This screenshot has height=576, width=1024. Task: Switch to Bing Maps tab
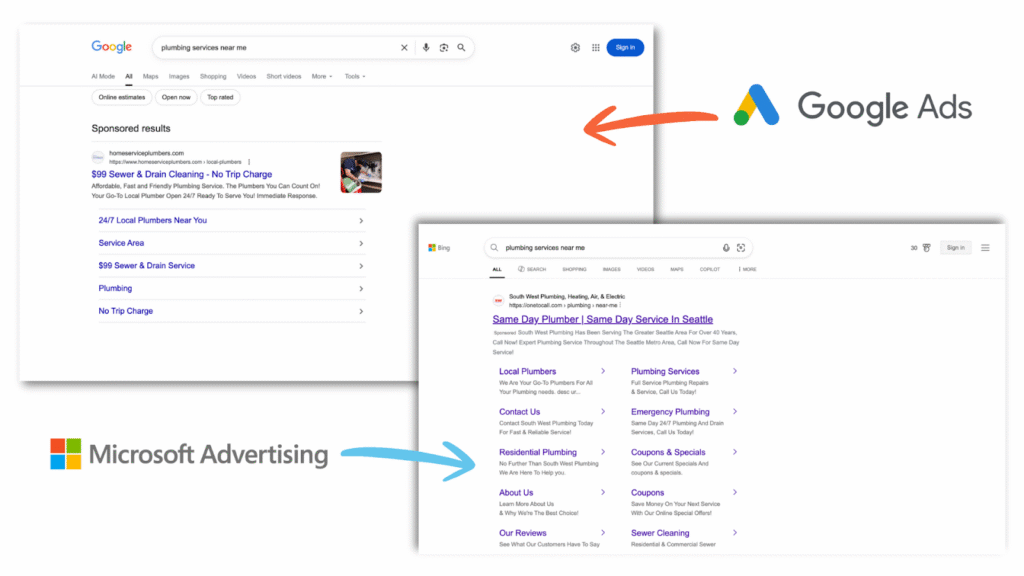tap(677, 269)
